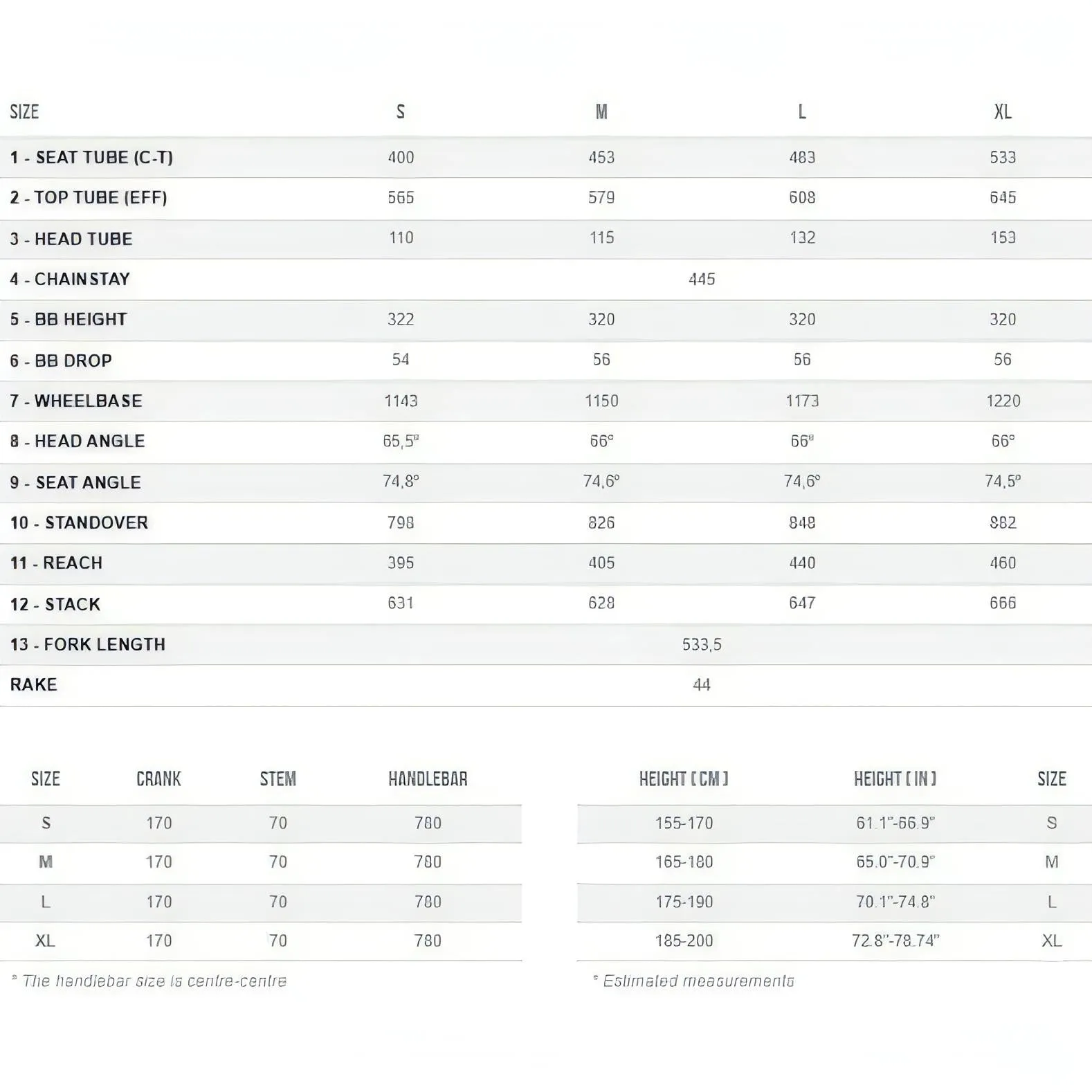Click the '11 - REACH' row label
Image resolution: width=1092 pixels, height=1092 pixels.
tap(56, 563)
